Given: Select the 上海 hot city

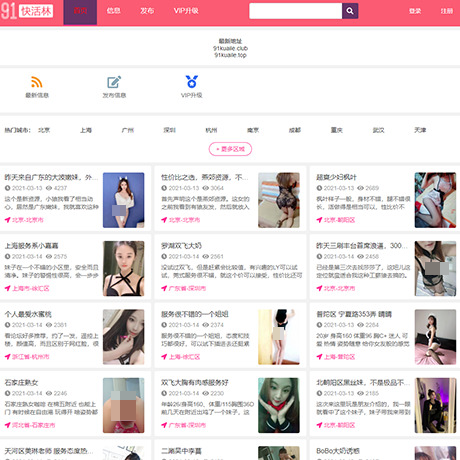Looking at the screenshot, I should pyautogui.click(x=86, y=130).
